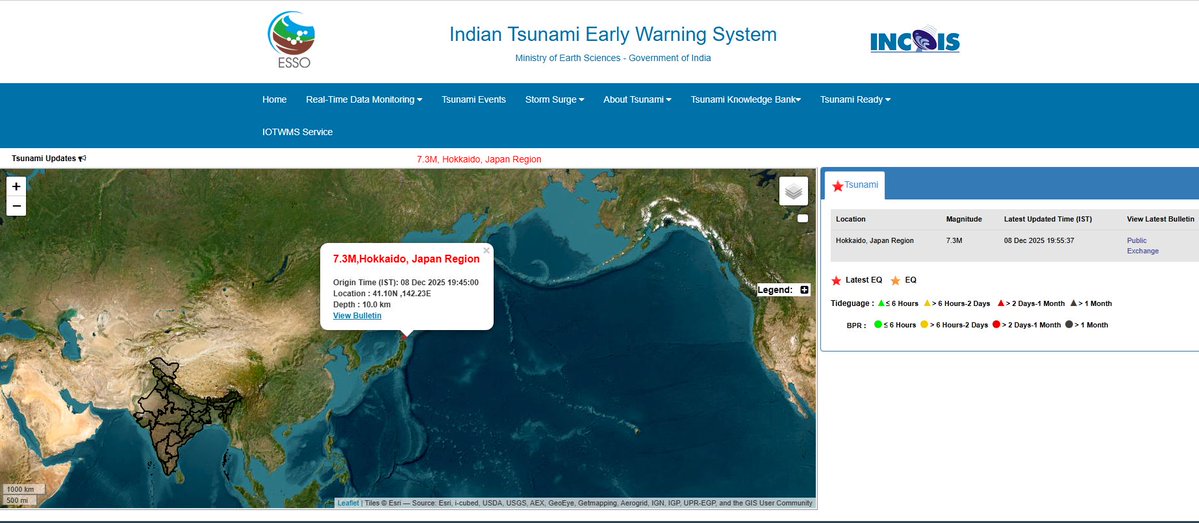Open the Public bulletin link
The height and width of the screenshot is (523, 1199).
(x=1137, y=241)
